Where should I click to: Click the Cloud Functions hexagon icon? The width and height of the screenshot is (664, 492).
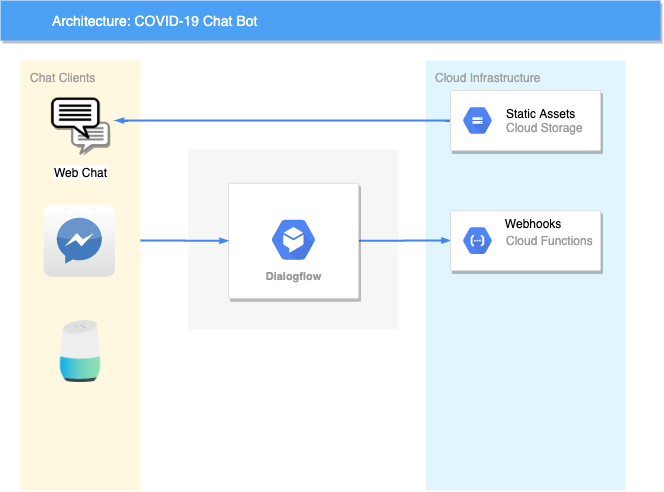click(477, 240)
